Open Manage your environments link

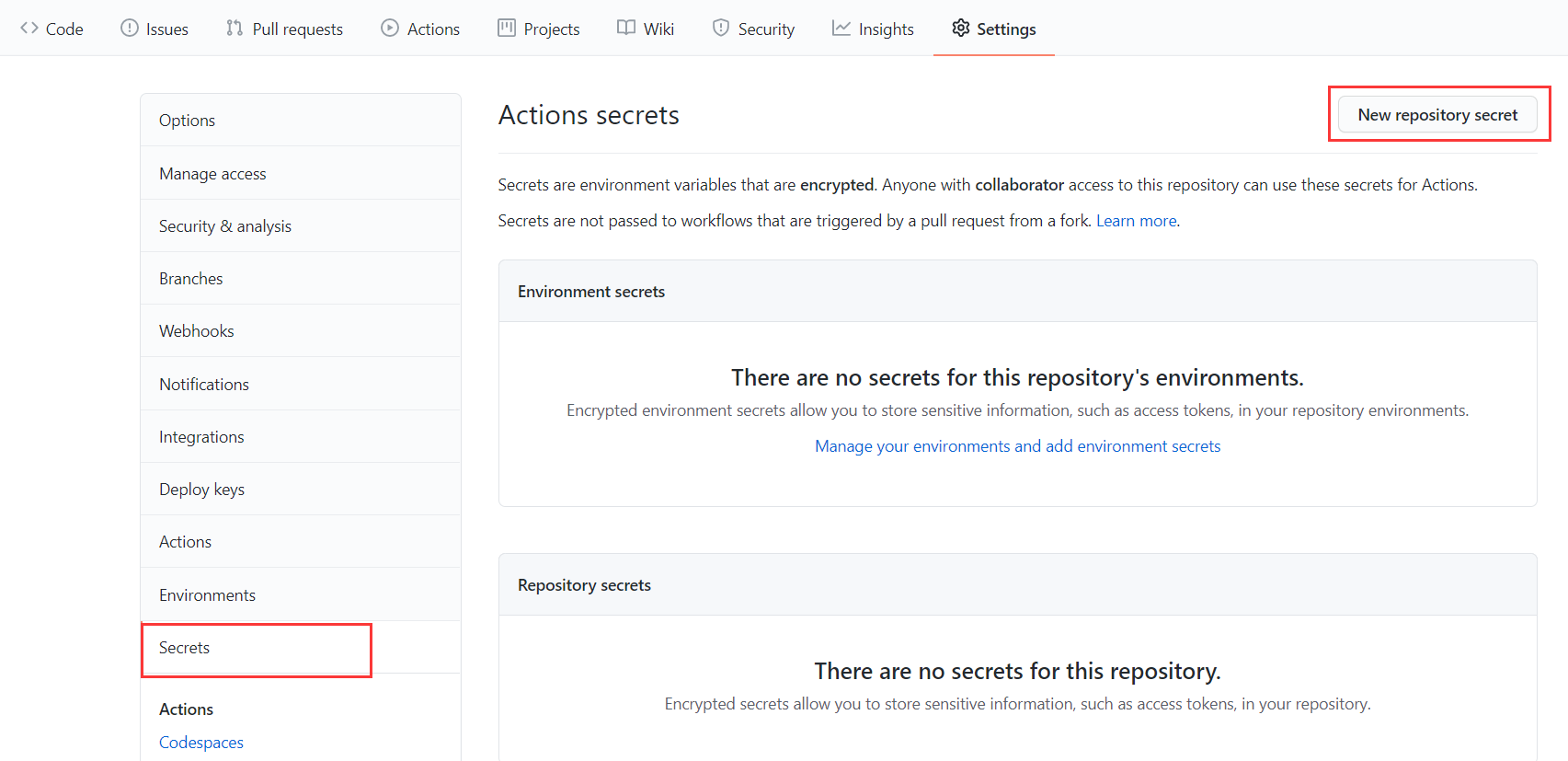[1017, 446]
